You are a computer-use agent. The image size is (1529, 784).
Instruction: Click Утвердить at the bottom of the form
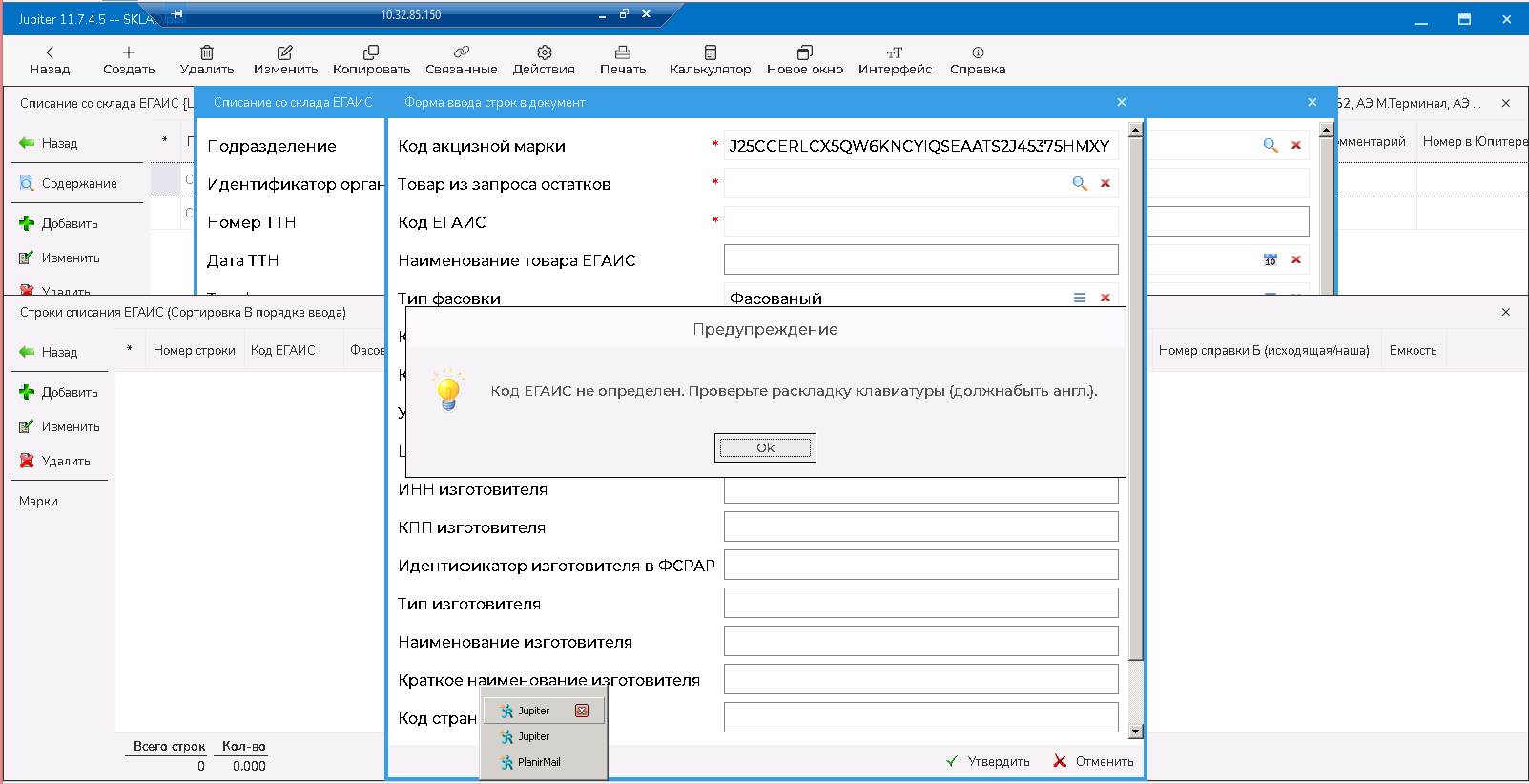[987, 761]
